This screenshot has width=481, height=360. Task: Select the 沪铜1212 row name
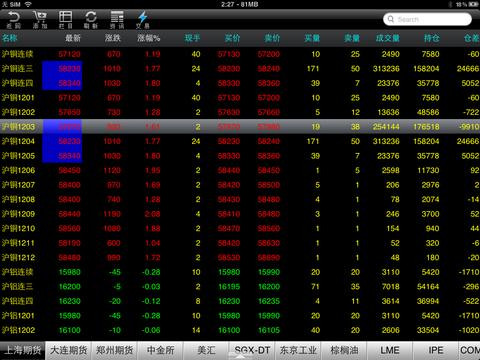[18, 257]
